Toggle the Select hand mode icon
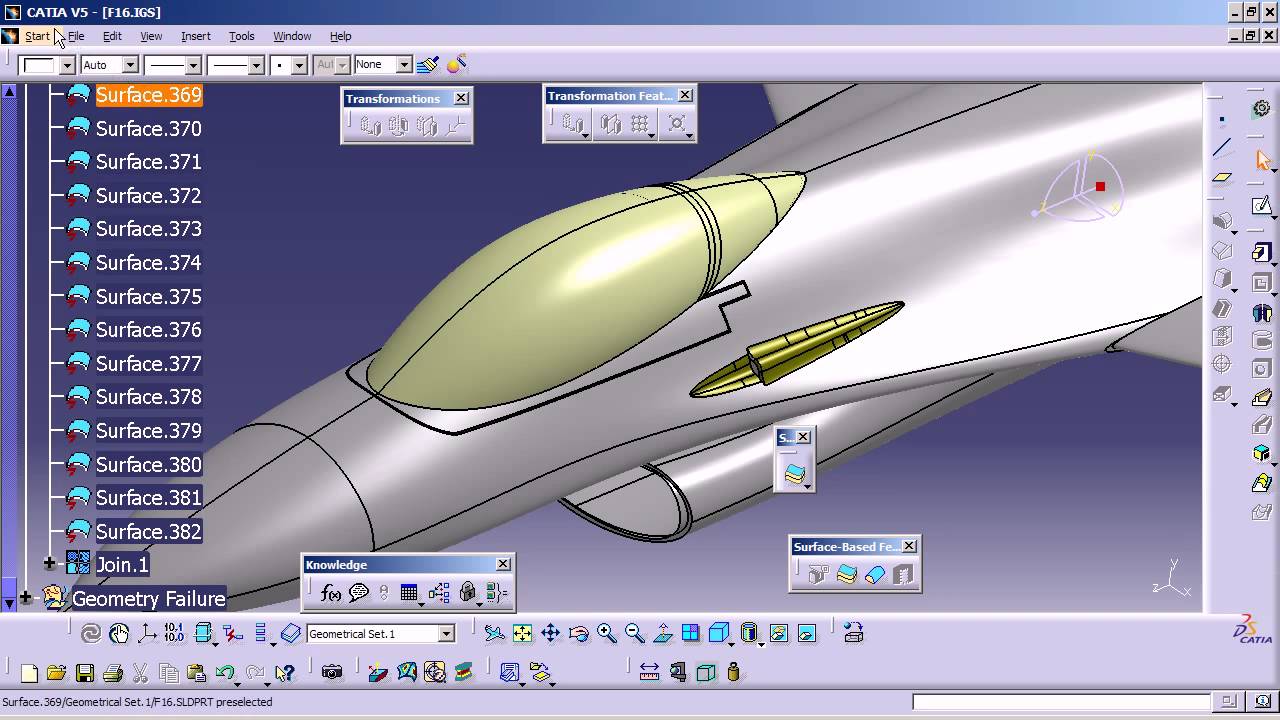 119,633
